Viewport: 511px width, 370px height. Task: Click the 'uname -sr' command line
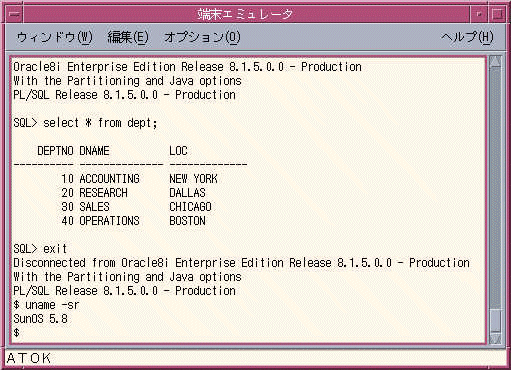(x=46, y=305)
